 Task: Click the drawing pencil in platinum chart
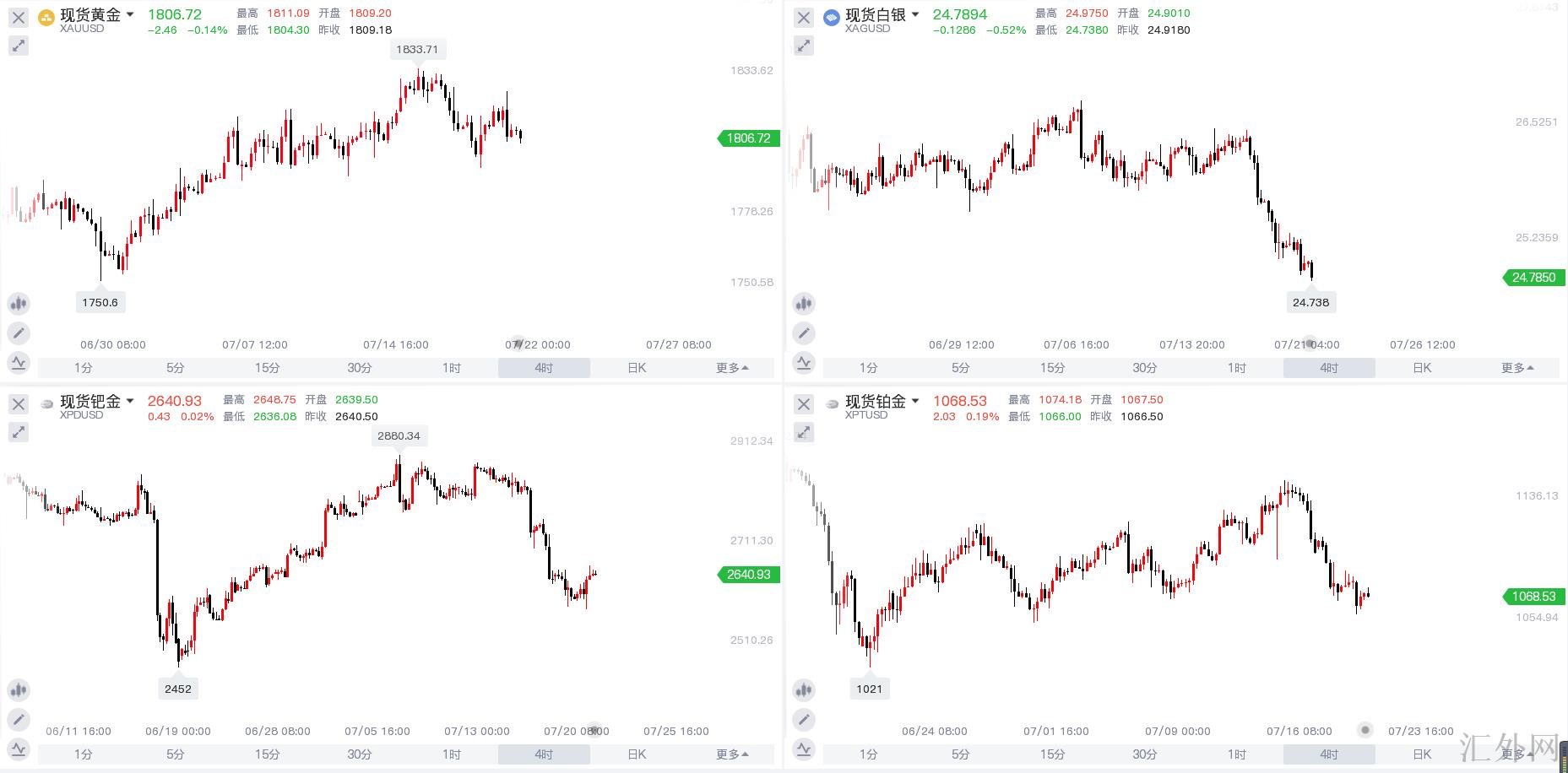click(804, 720)
